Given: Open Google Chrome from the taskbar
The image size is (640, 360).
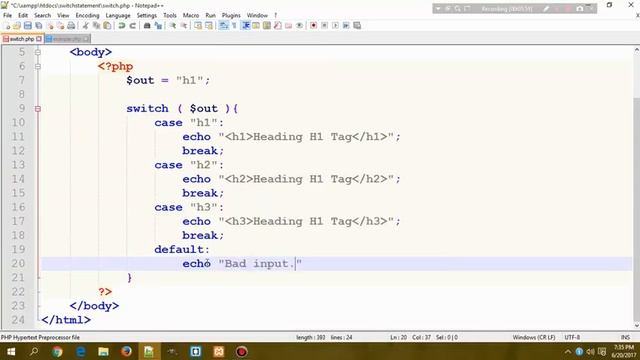Looking at the screenshot, I should [57, 351].
